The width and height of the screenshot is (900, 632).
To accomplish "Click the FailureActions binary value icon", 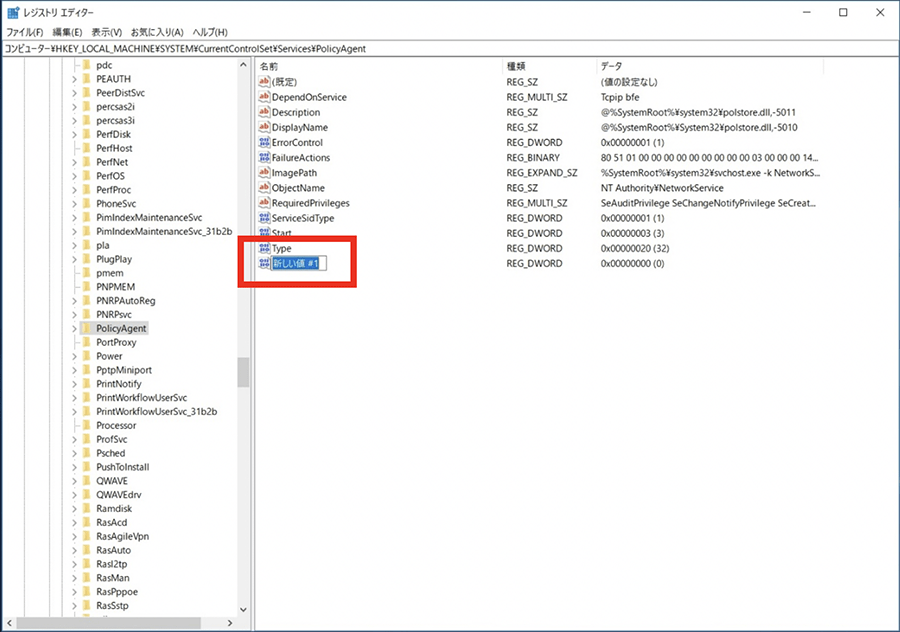I will (x=264, y=157).
